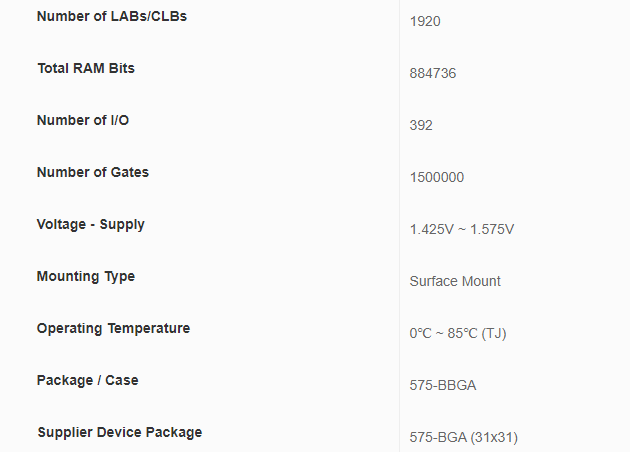The height and width of the screenshot is (452, 630).
Task: Click the Voltage - Supply label
Action: coord(91,224)
